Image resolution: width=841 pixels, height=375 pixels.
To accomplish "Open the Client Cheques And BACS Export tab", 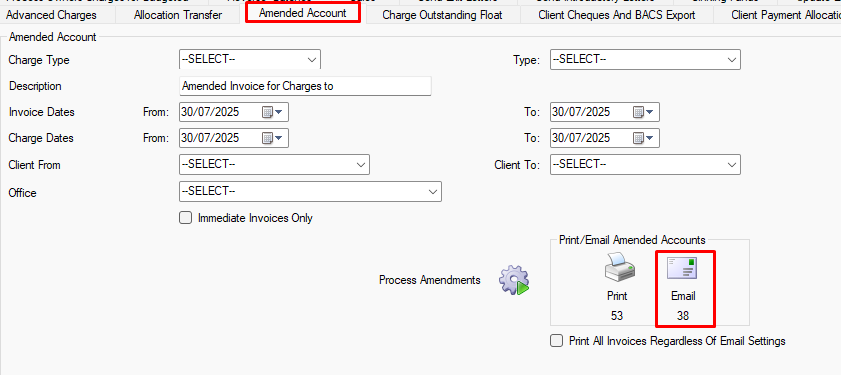I will pos(616,15).
